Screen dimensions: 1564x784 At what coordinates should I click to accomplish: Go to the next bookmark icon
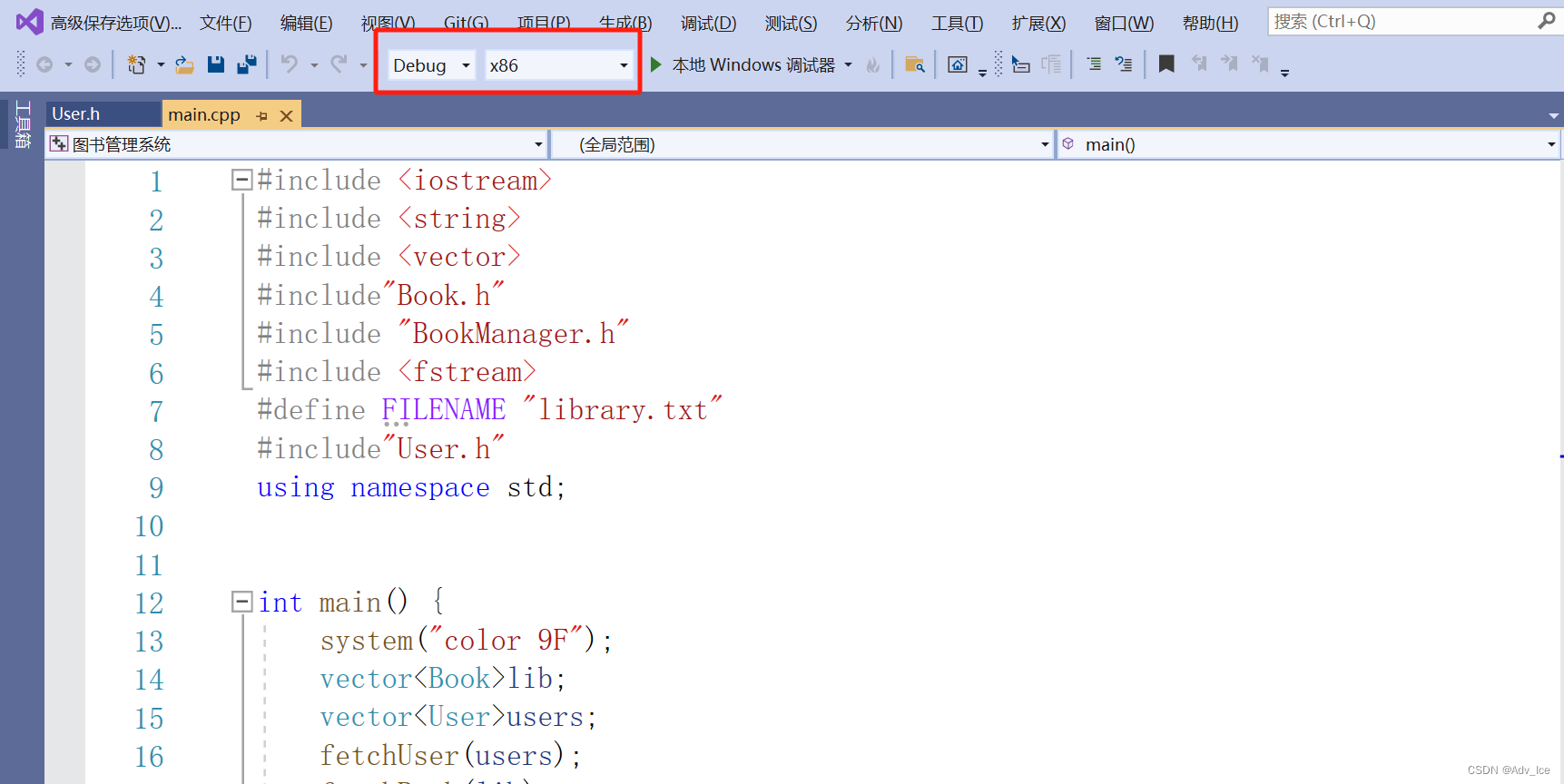pos(1229,64)
